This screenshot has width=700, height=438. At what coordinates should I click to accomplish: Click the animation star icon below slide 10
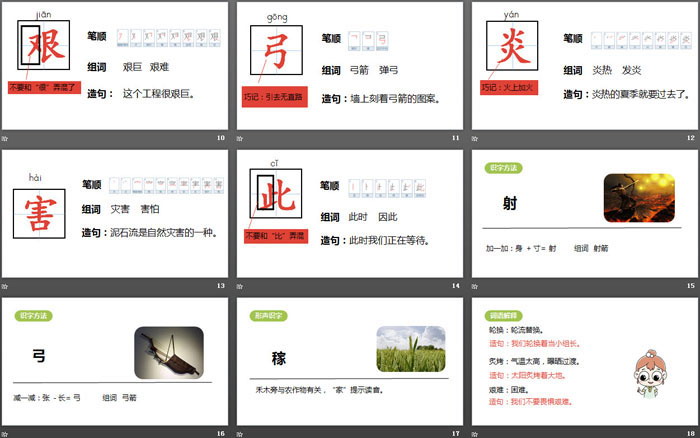(5, 137)
